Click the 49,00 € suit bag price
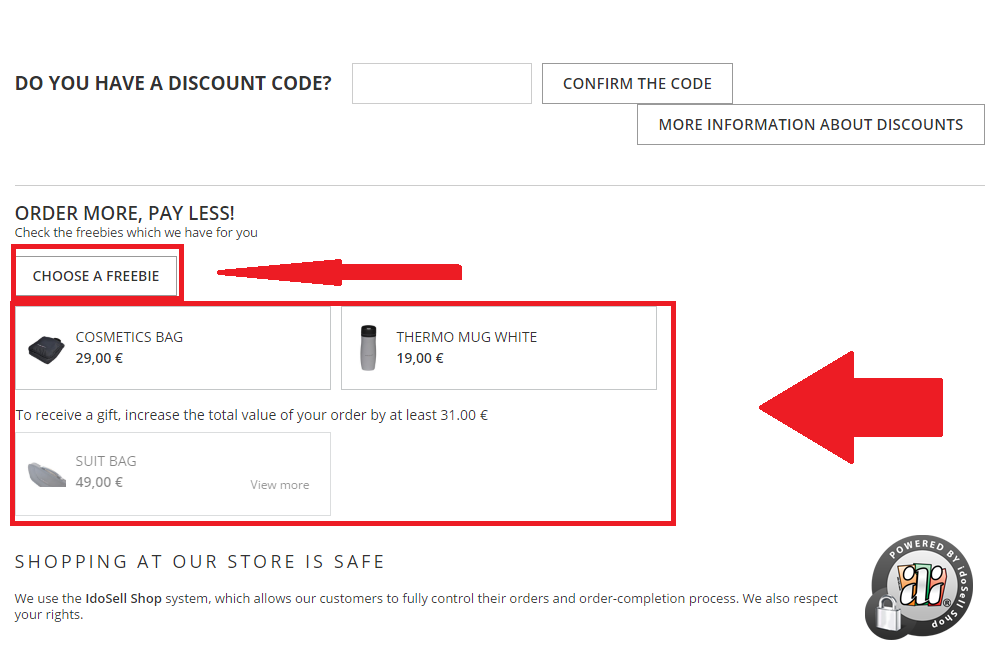 99,482
